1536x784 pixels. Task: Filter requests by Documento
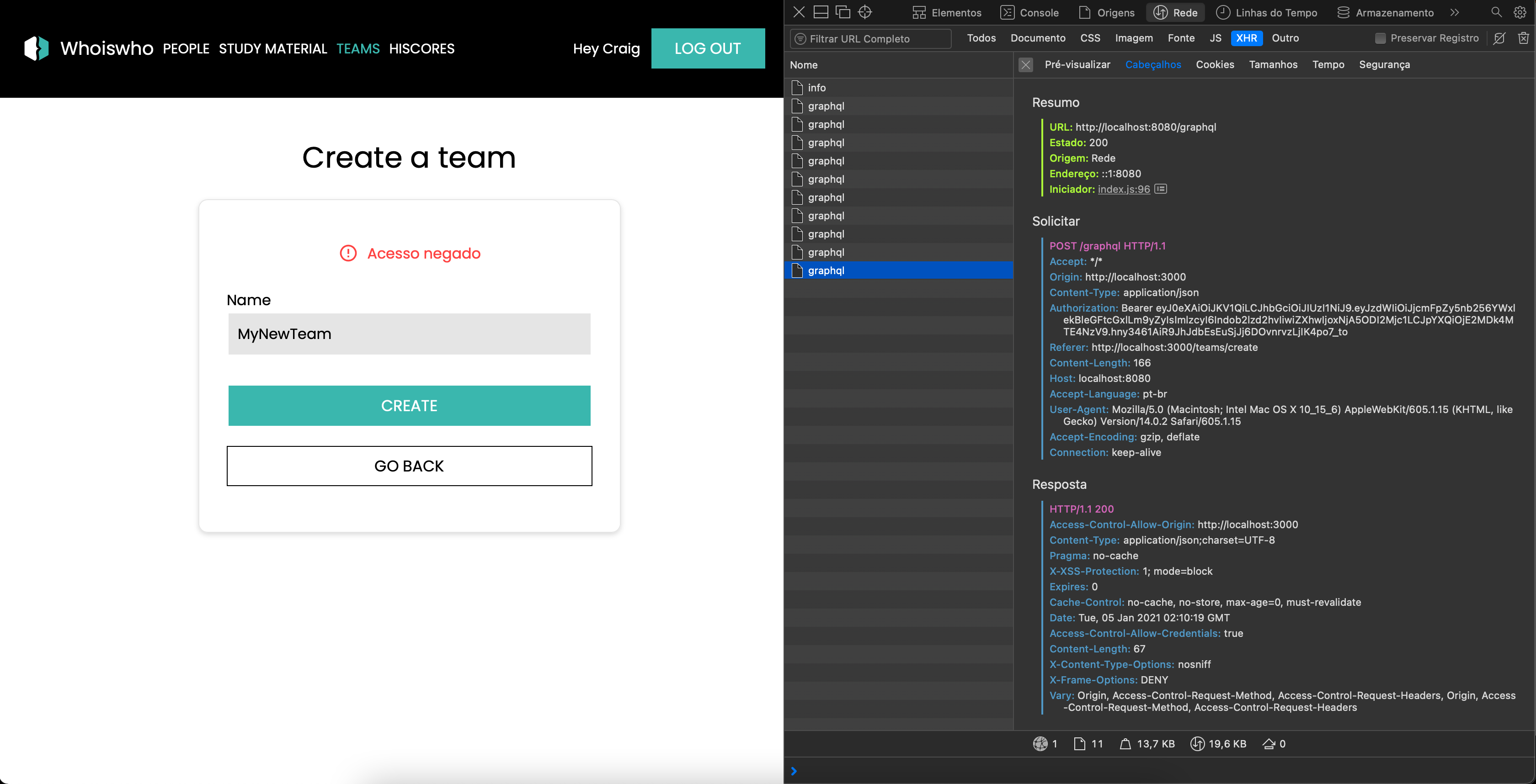point(1038,38)
